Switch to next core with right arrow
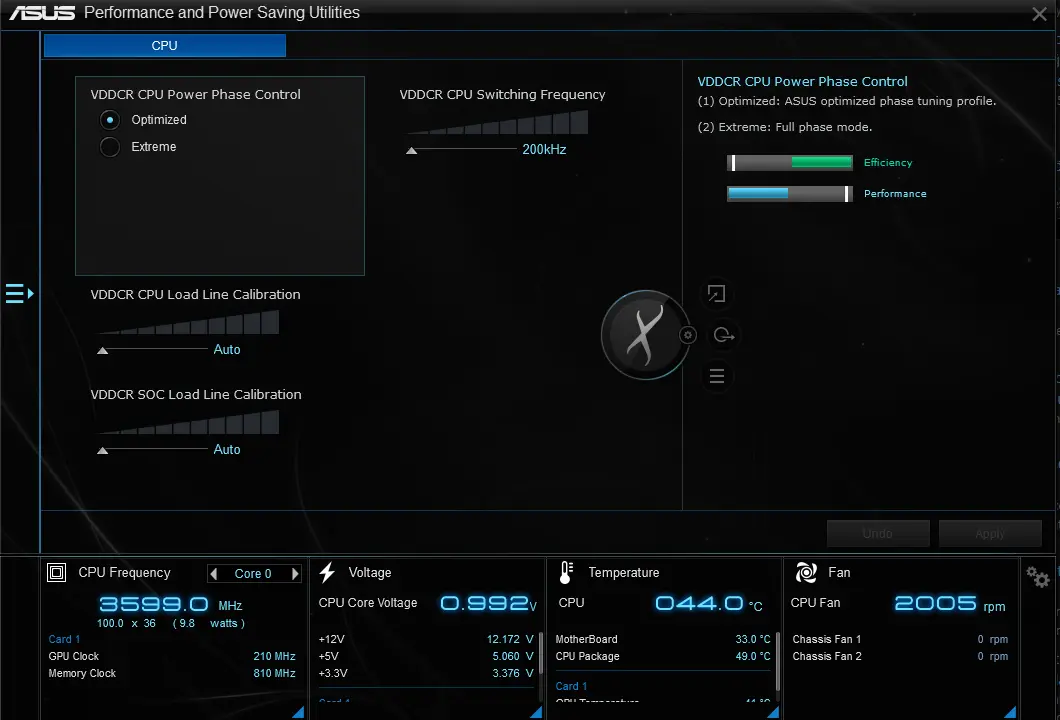This screenshot has height=720, width=1060. click(295, 574)
